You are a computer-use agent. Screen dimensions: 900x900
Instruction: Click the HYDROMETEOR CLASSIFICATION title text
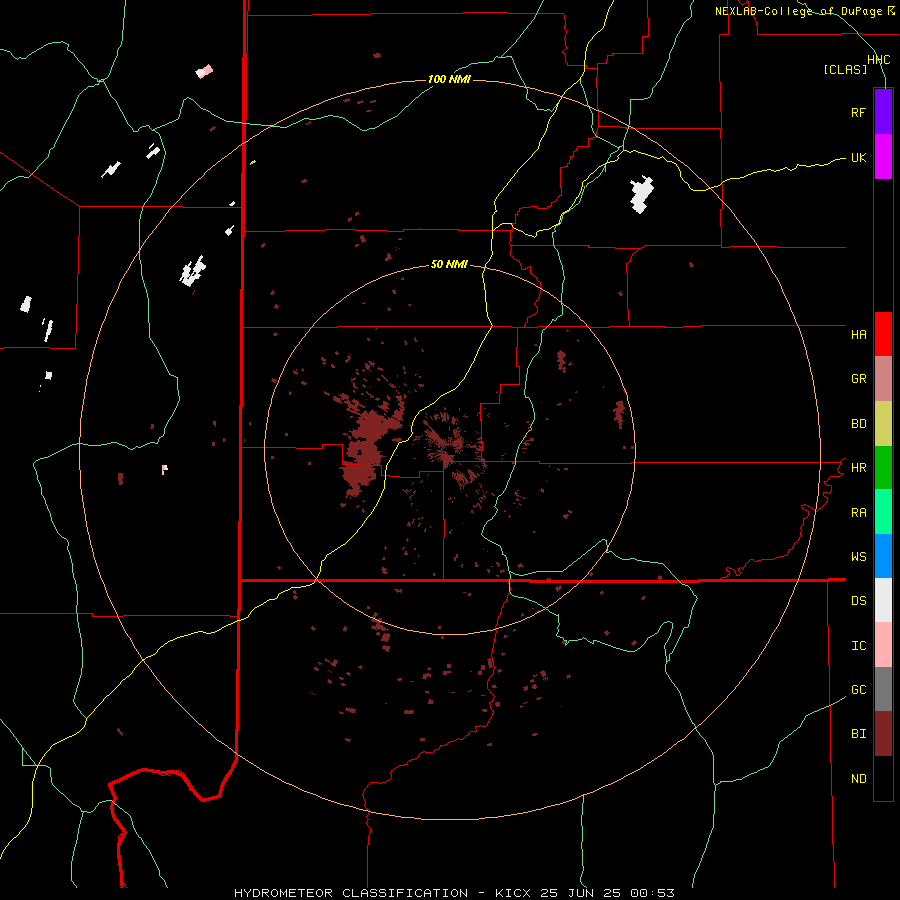pyautogui.click(x=351, y=893)
